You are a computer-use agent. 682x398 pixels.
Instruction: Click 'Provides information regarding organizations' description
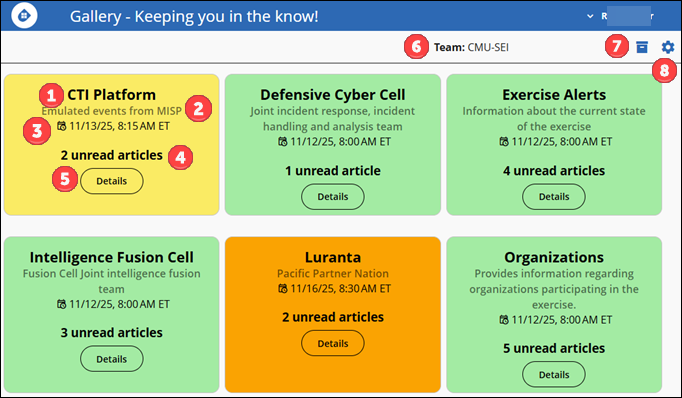pyautogui.click(x=554, y=289)
